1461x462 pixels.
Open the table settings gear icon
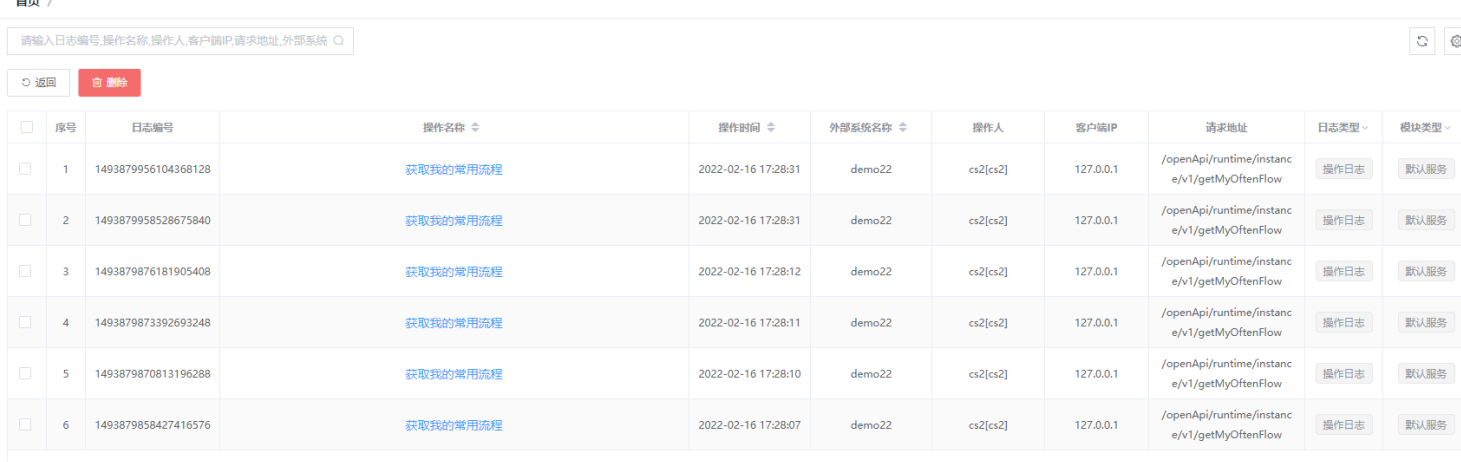[x=1454, y=41]
